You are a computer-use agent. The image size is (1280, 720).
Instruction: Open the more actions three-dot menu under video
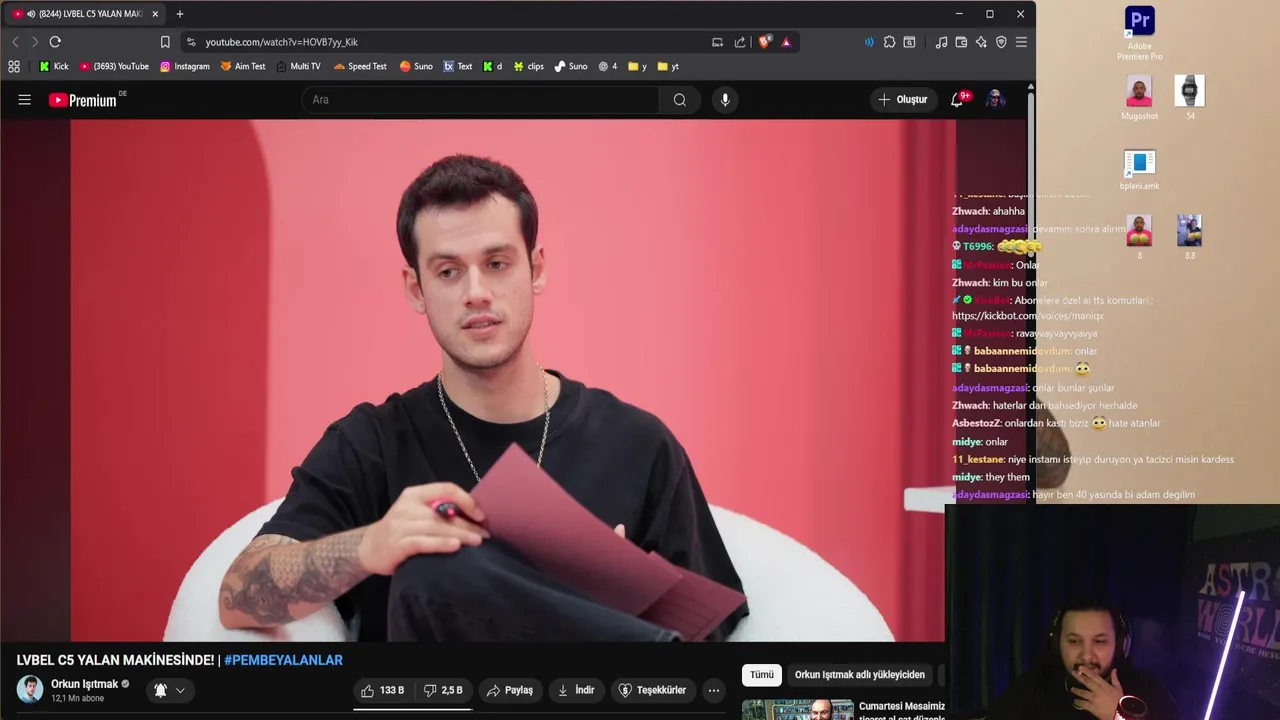[713, 690]
